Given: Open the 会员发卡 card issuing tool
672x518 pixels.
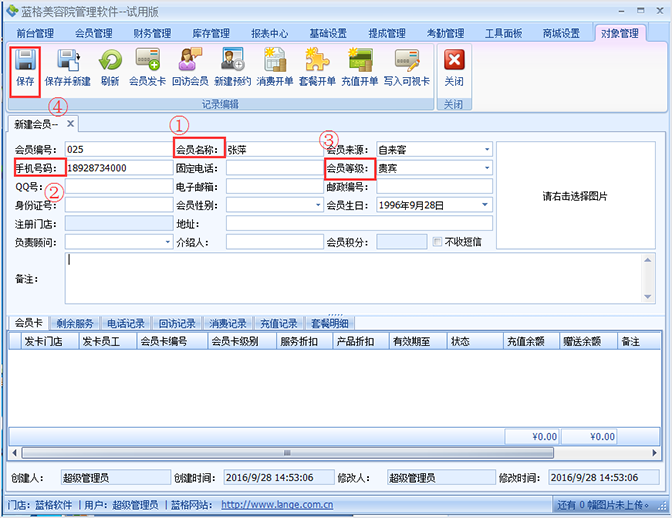Looking at the screenshot, I should (x=147, y=69).
